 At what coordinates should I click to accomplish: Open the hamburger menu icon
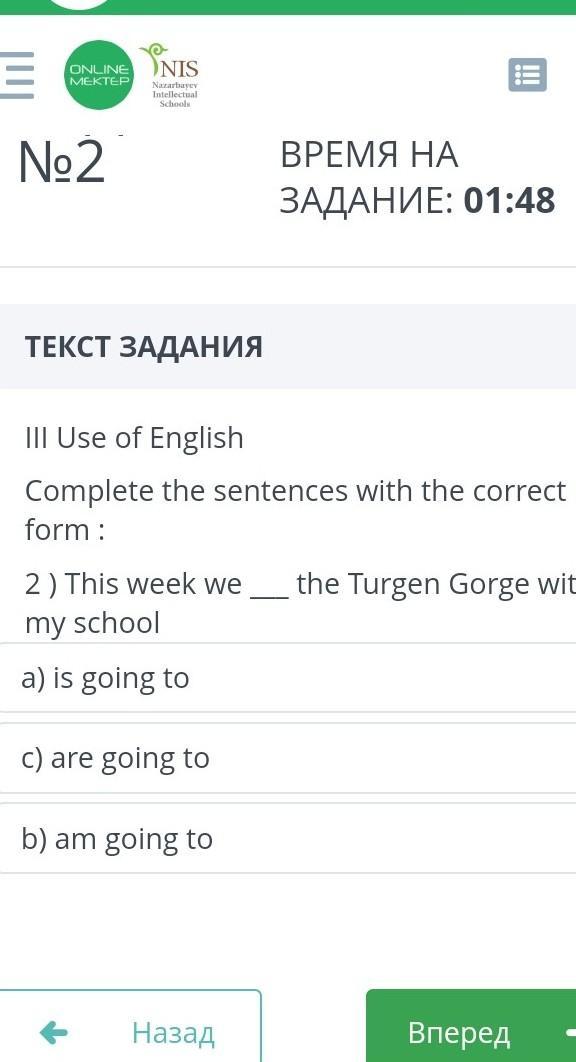point(16,75)
